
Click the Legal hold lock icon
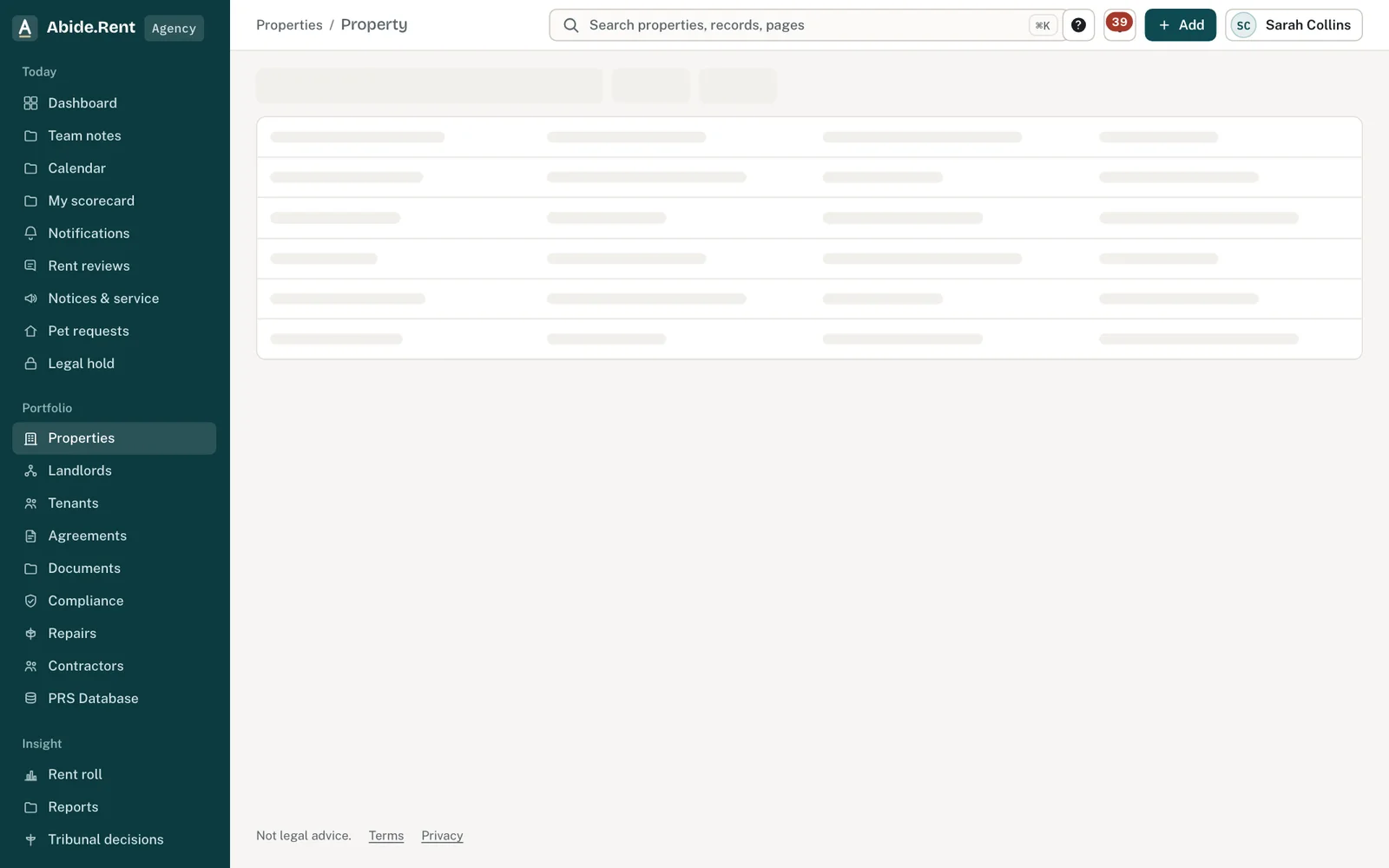coord(30,364)
